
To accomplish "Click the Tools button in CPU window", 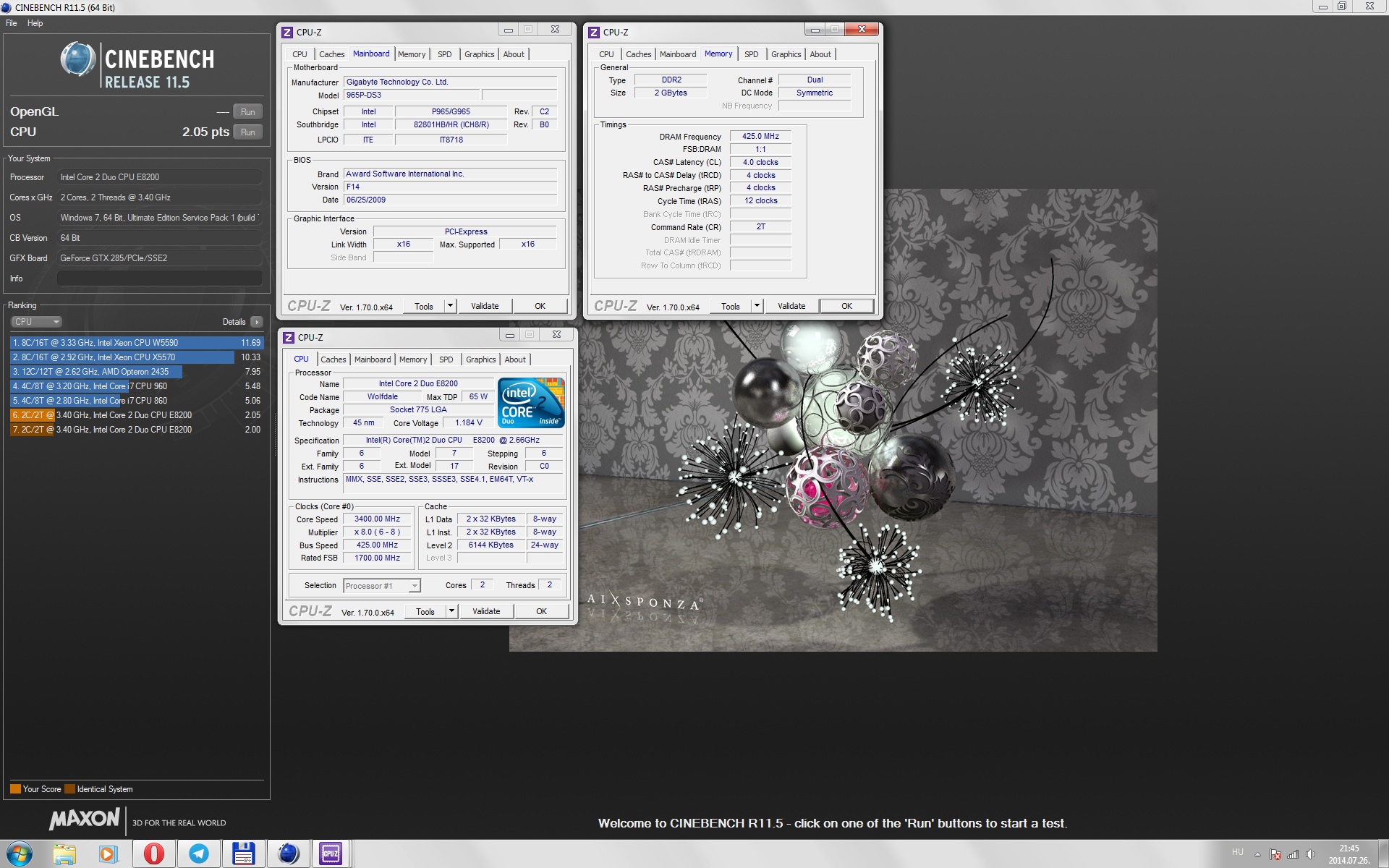I will coord(425,611).
